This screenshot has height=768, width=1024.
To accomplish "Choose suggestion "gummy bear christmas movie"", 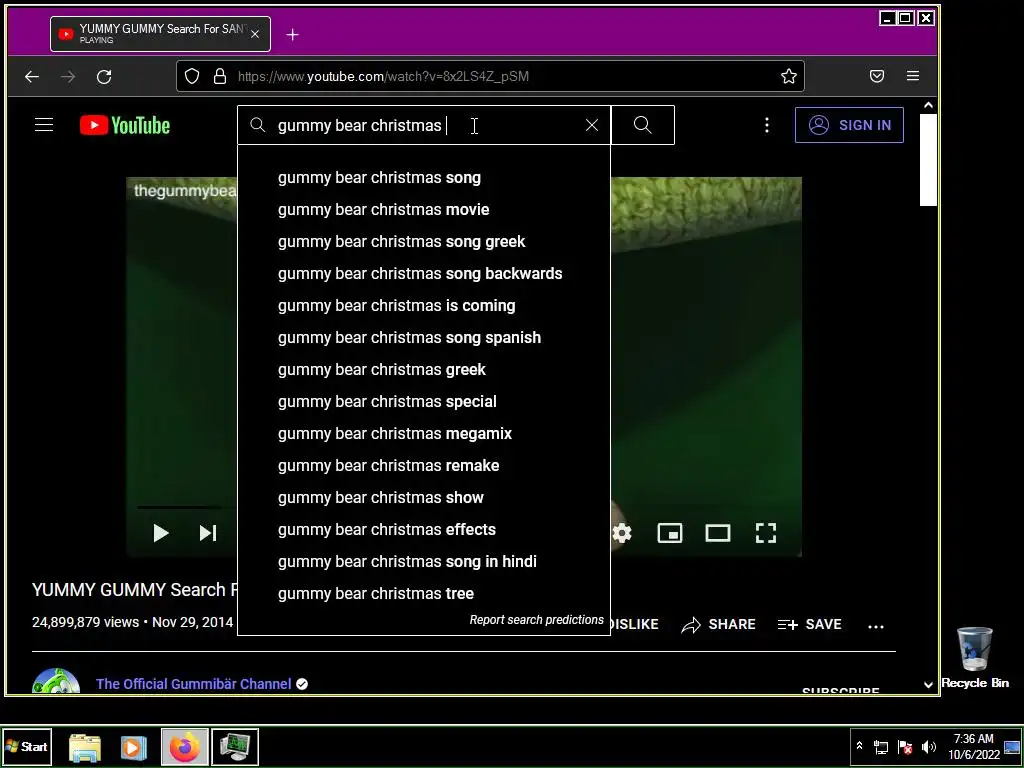I will coord(424,210).
